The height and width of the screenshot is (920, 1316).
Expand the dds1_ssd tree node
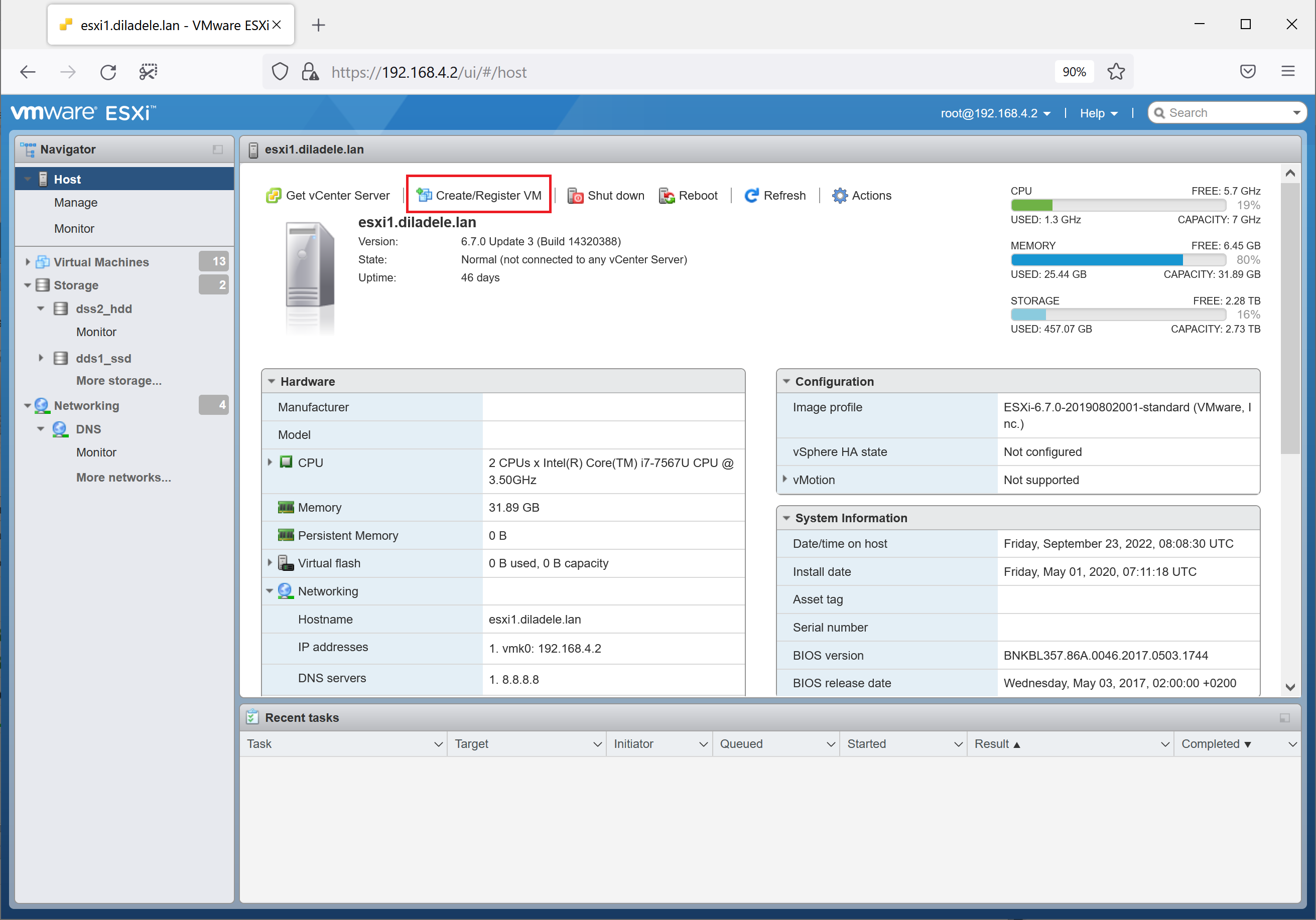coord(41,358)
